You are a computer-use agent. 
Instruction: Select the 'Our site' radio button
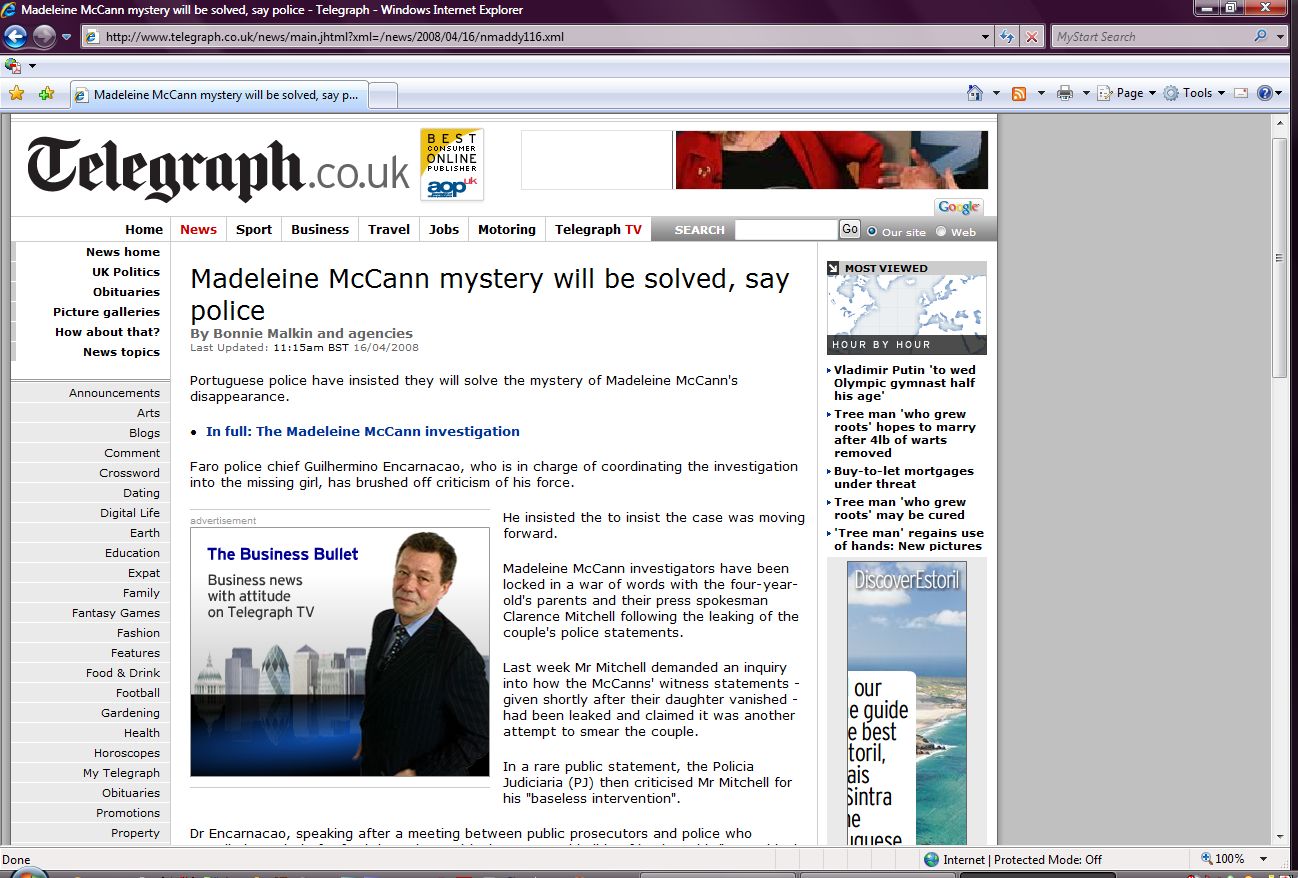tap(872, 231)
